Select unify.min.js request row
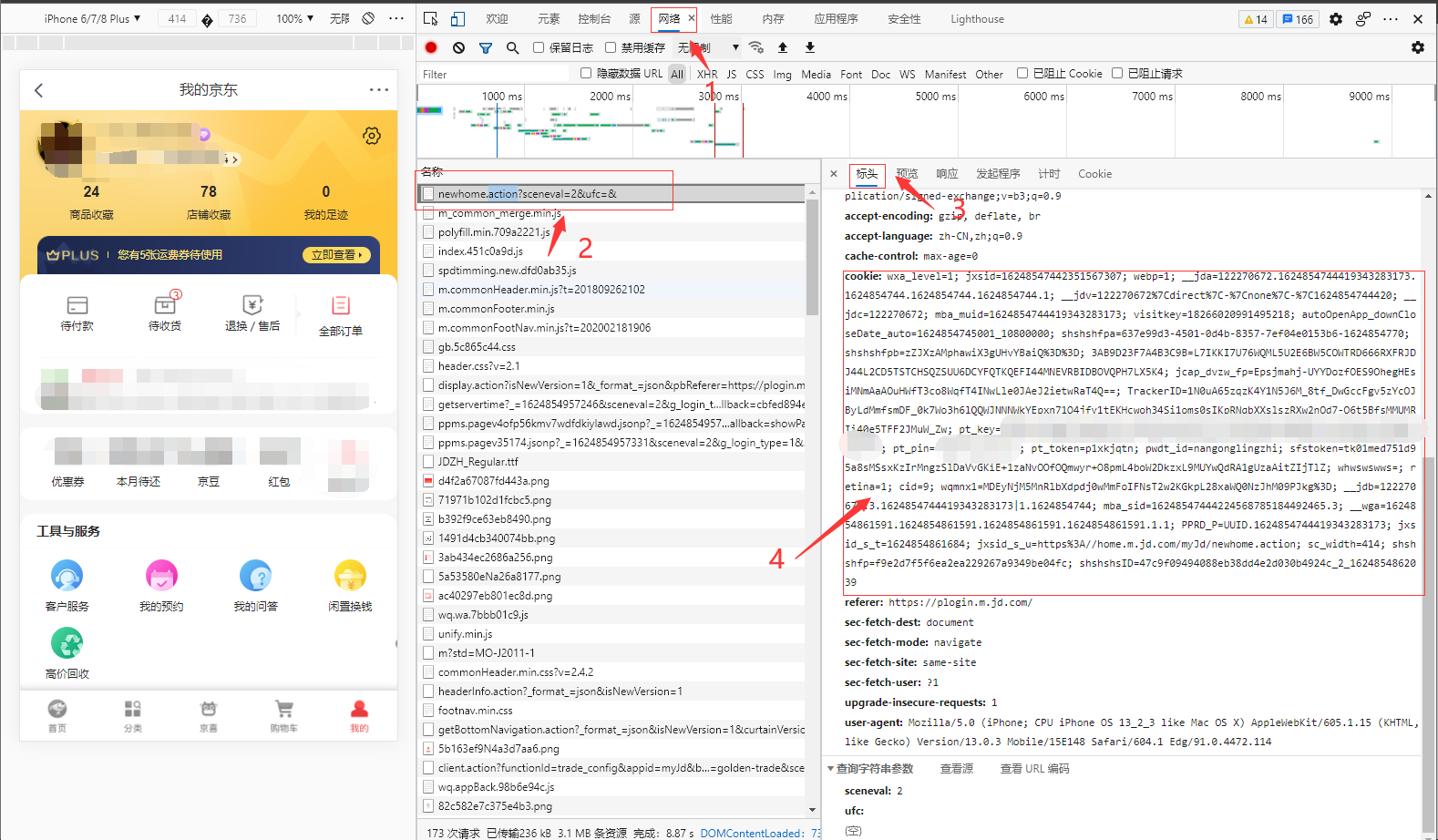Image resolution: width=1438 pixels, height=840 pixels. pyautogui.click(x=611, y=633)
